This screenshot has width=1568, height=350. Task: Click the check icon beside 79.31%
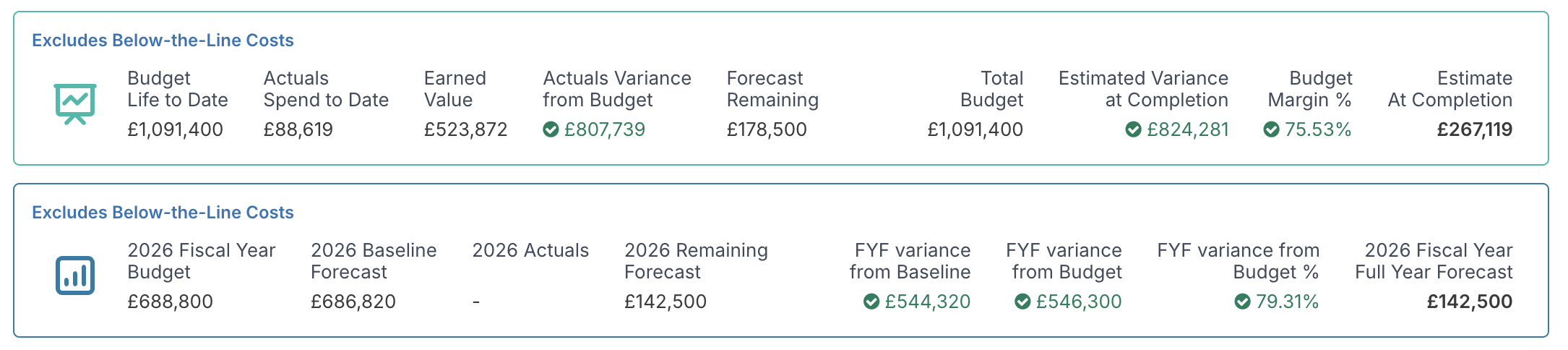click(x=1242, y=302)
